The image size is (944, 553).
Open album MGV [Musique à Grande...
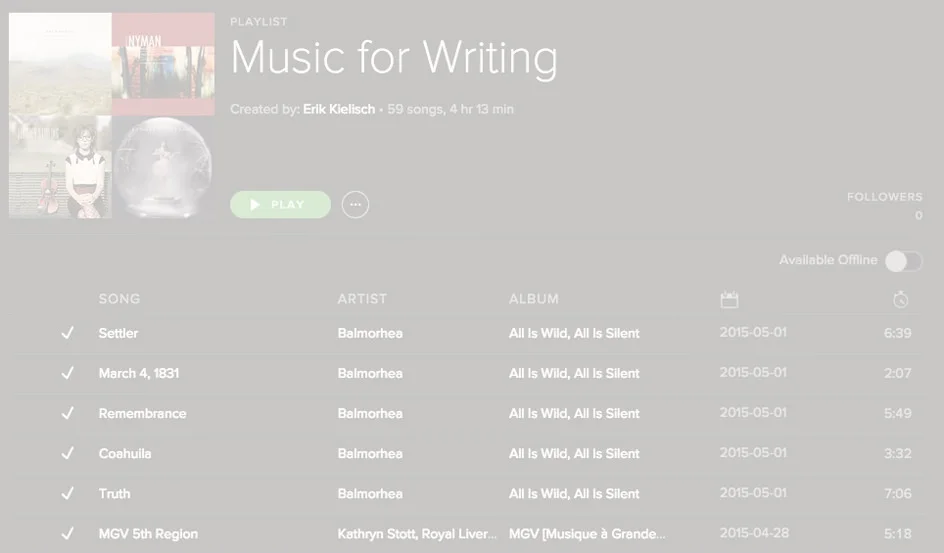click(587, 534)
